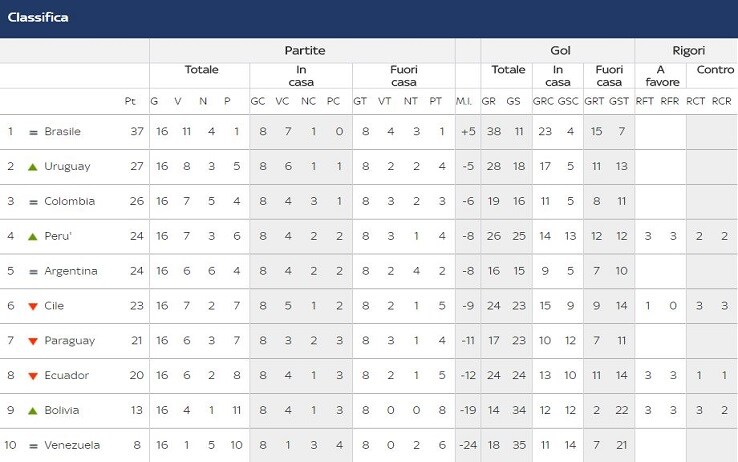Click the red down arrow beside Paraguay
The width and height of the screenshot is (738, 462).
pyautogui.click(x=32, y=341)
